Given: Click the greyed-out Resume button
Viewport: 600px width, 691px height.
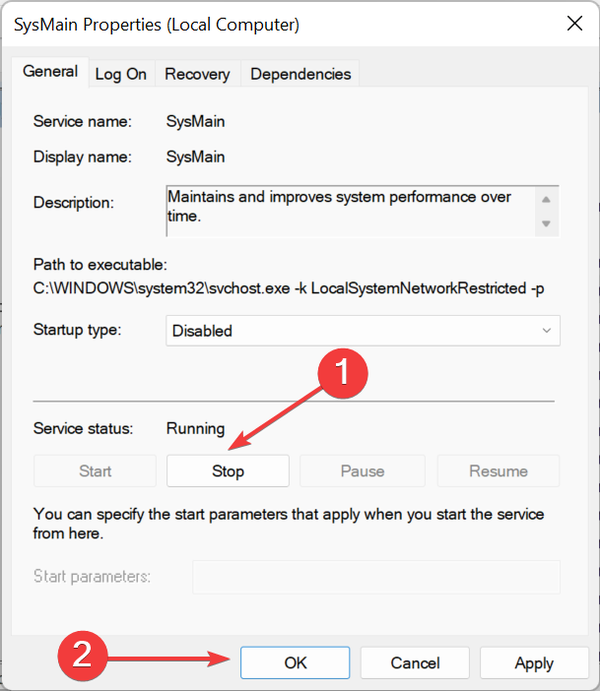Looking at the screenshot, I should pos(498,471).
